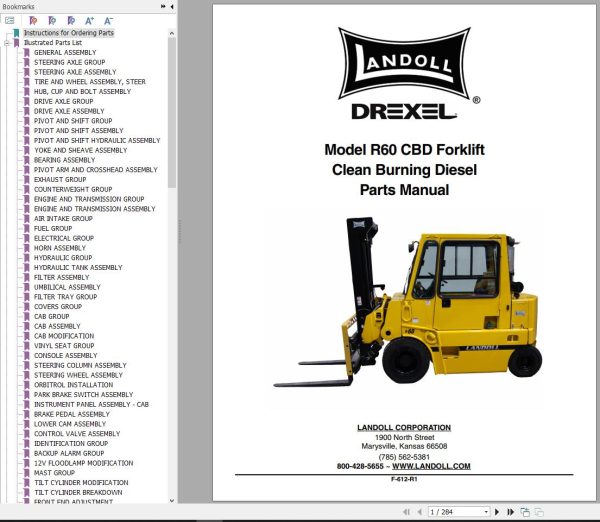
Task: Open STEERING AXLE ASSEMBLY bookmark
Action: tap(75, 72)
